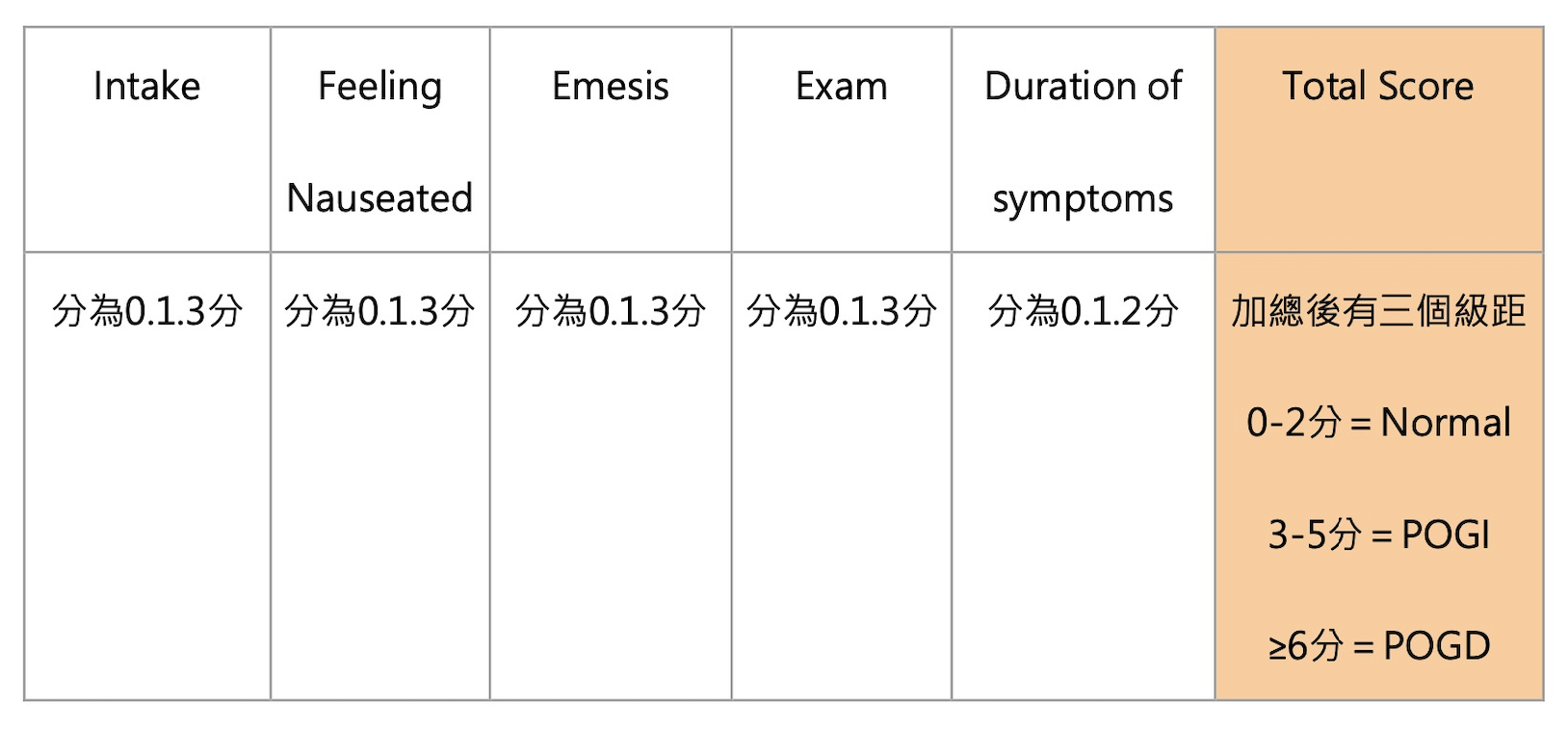Click the word Normal in score column
Image resolution: width=1568 pixels, height=730 pixels.
tap(1445, 423)
